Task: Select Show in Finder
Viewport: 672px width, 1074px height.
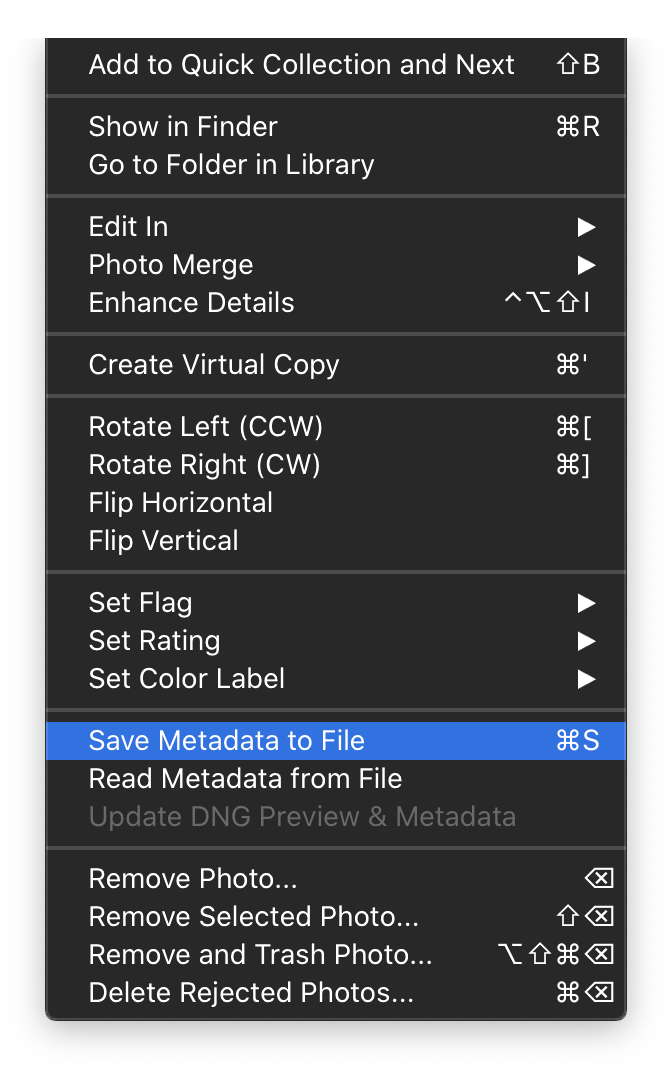Action: [x=183, y=127]
